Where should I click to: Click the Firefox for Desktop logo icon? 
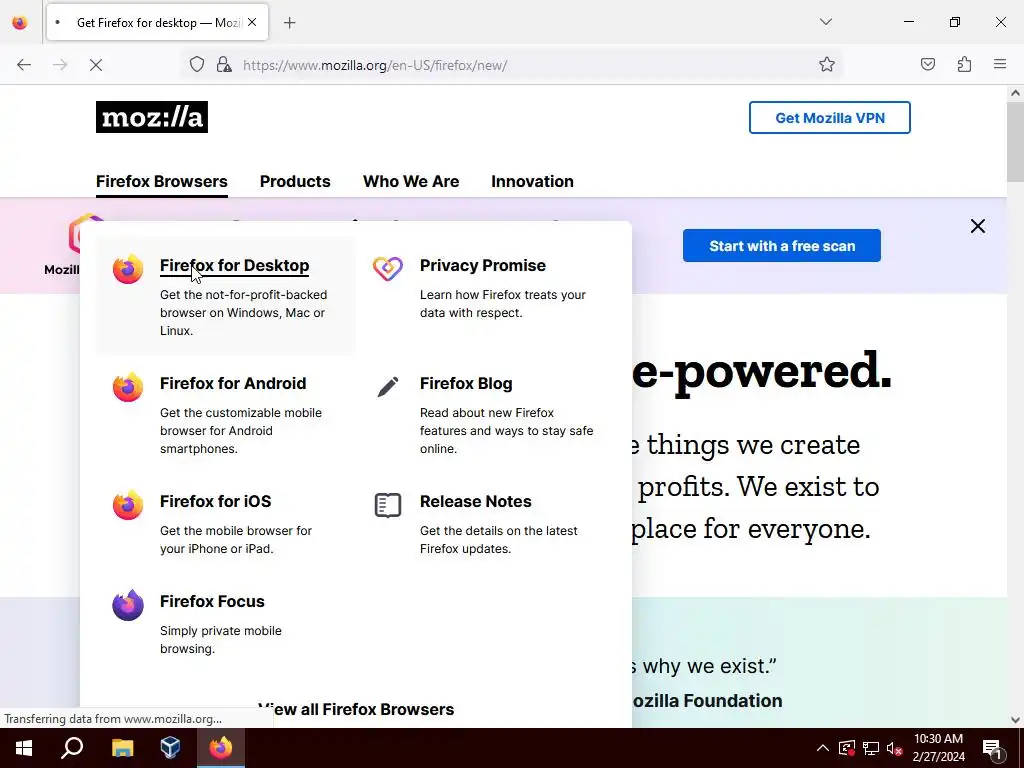(x=127, y=268)
